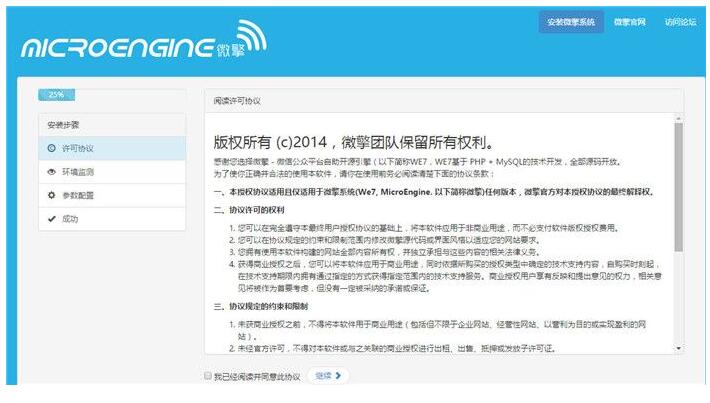710x403 pixels.
Task: Check 我已经阅读并同意此协议 checkbox
Action: pyautogui.click(x=208, y=376)
